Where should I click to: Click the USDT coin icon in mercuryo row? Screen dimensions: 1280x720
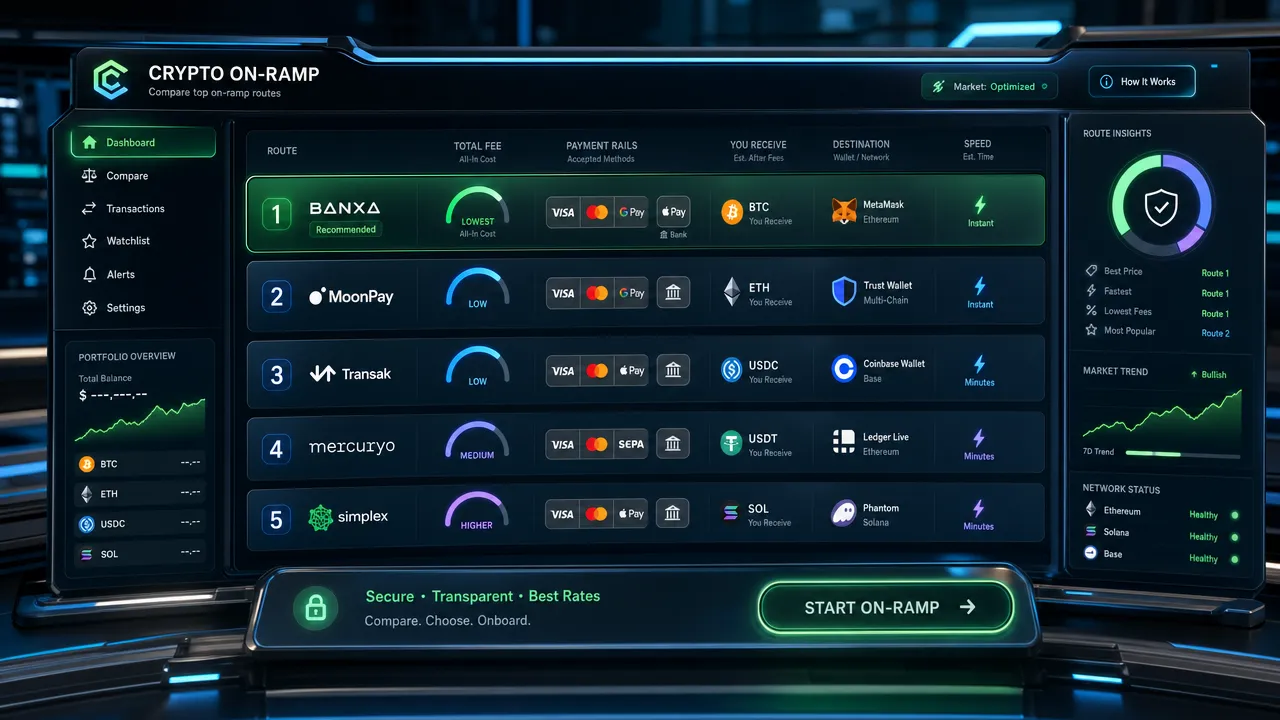tap(732, 443)
